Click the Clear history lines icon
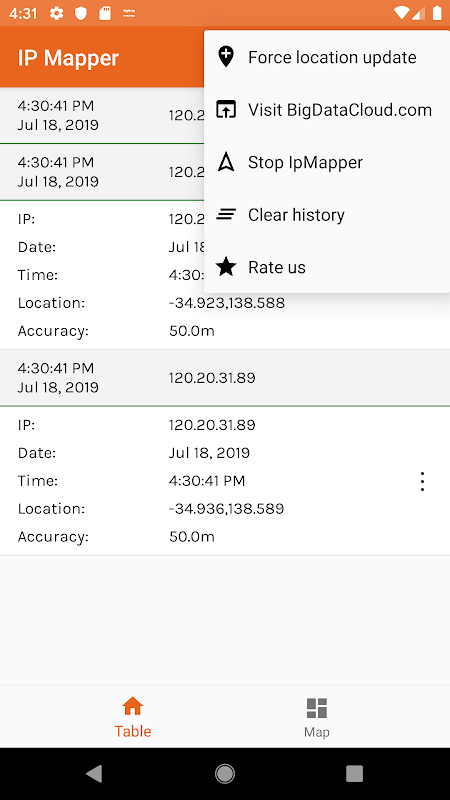Screen dimensions: 450x800 pos(226,215)
